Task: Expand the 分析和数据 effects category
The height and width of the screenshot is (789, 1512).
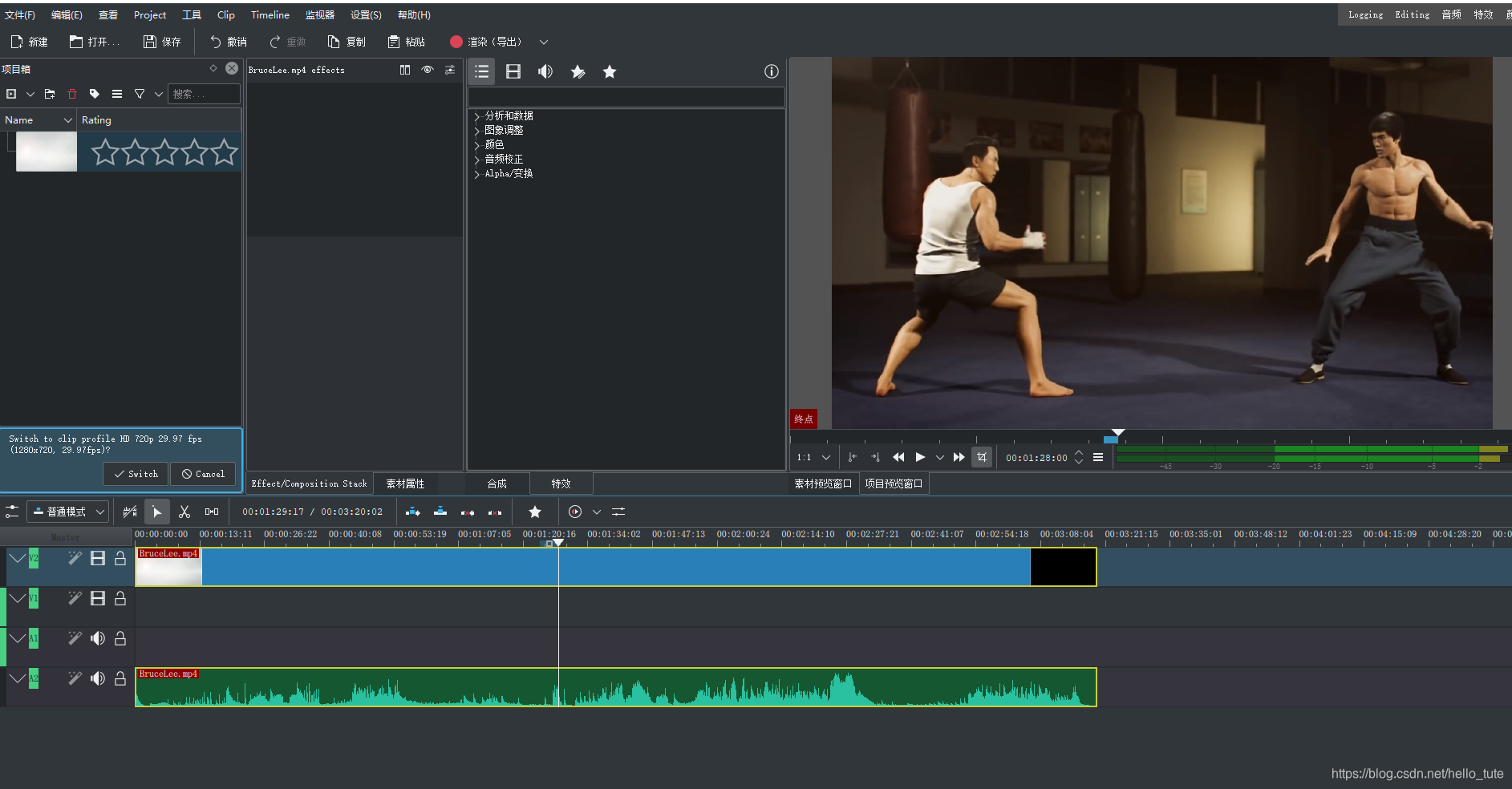Action: coord(477,116)
